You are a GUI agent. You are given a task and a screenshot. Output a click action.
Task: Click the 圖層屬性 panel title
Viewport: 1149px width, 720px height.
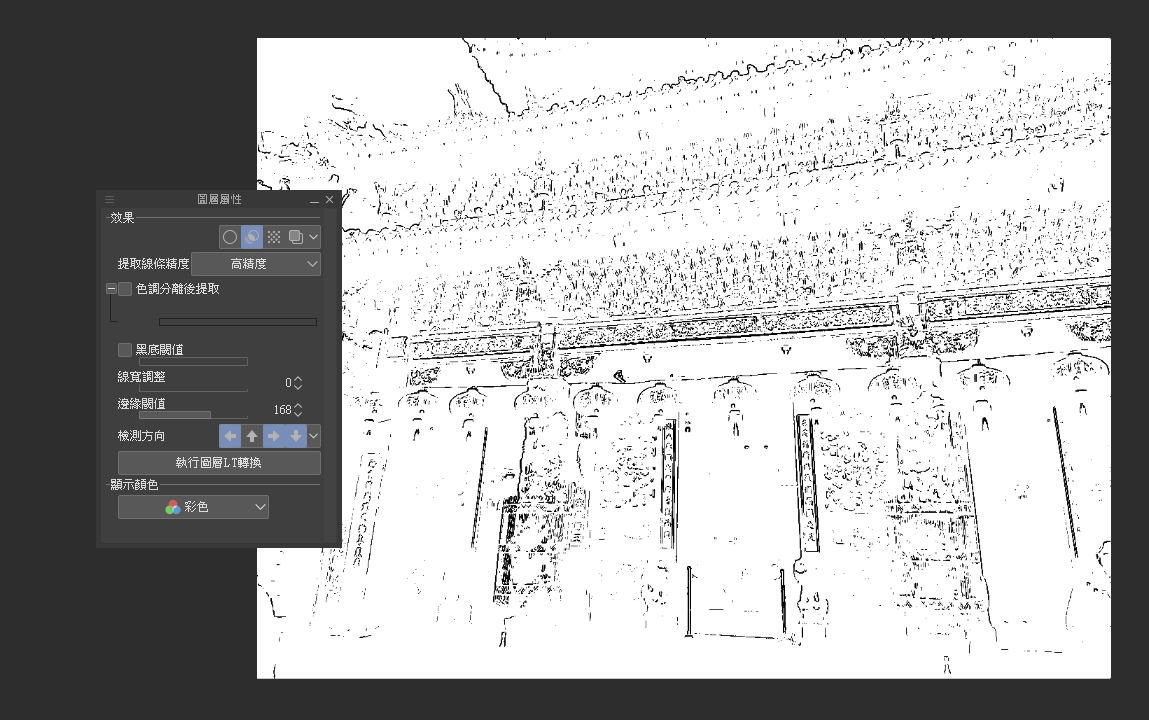[x=219, y=199]
